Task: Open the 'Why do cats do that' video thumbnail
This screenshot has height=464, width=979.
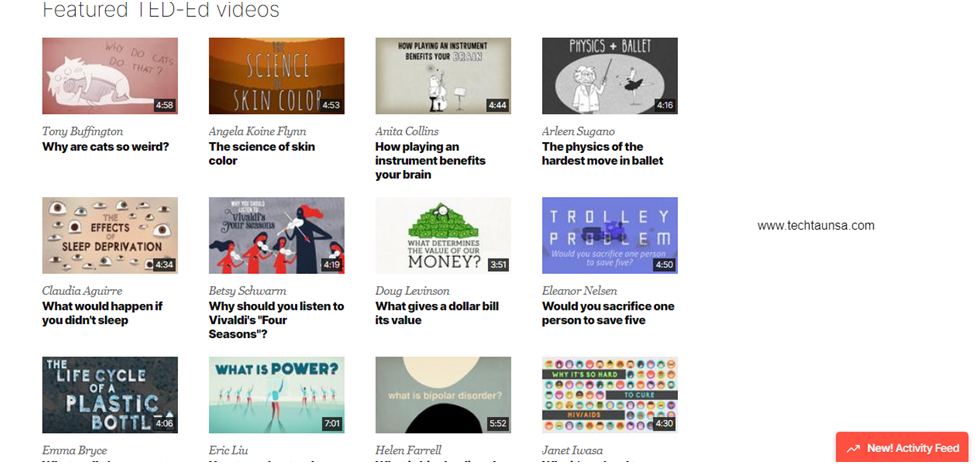Action: pyautogui.click(x=110, y=76)
